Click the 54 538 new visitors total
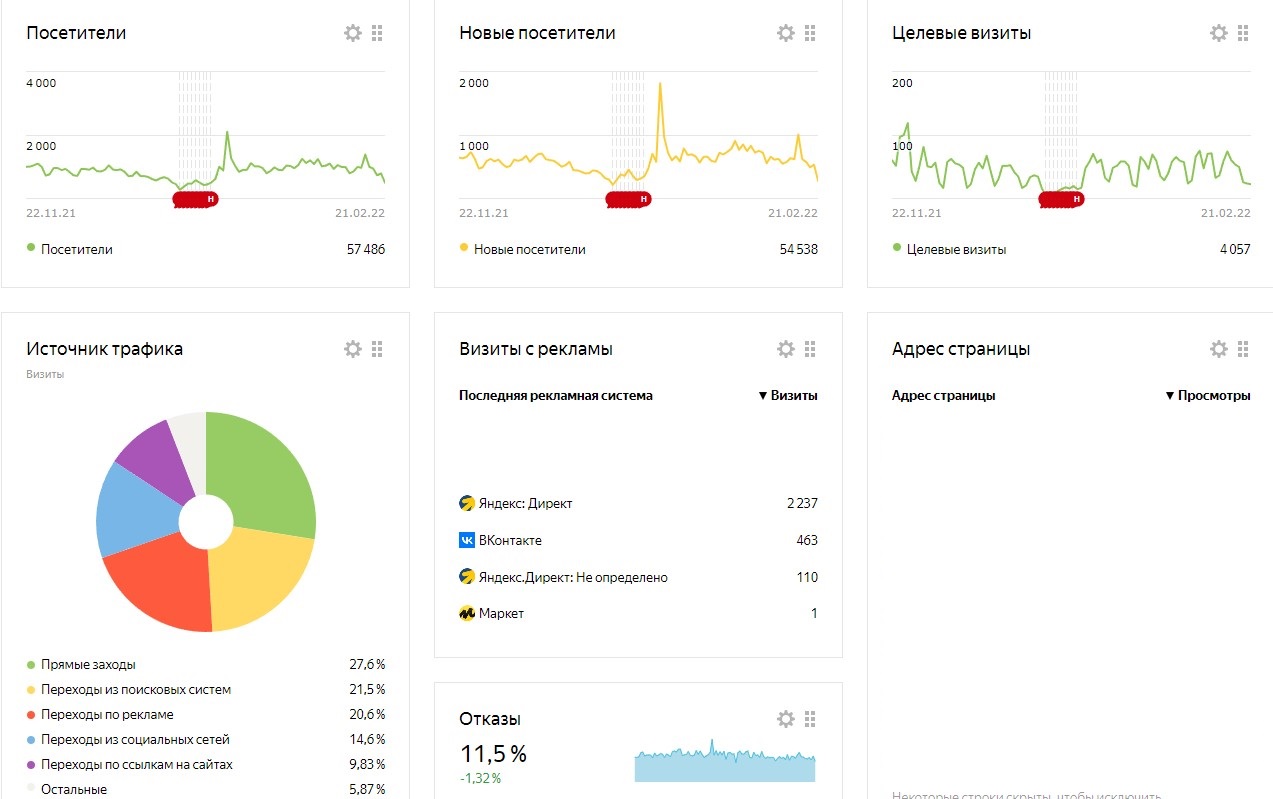The image size is (1273, 799). [x=798, y=249]
